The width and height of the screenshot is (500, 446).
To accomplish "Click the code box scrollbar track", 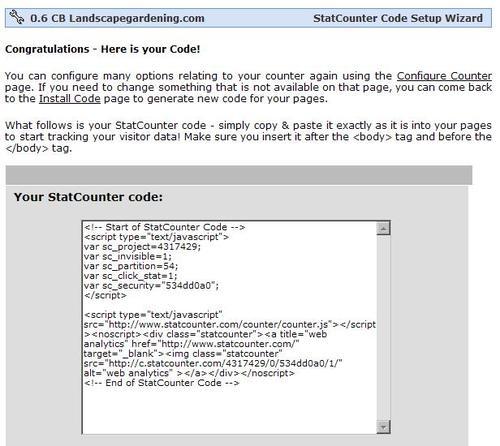I will (383, 328).
